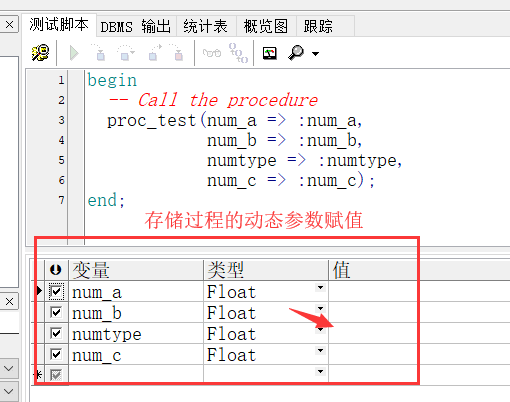
Task: Click the 'end;' keyword on line 7
Action: tap(106, 201)
